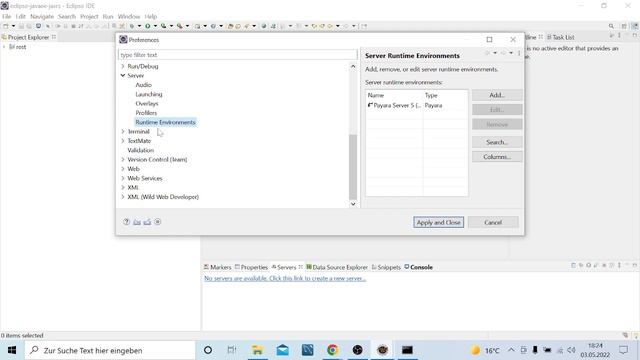Image resolution: width=640 pixels, height=360 pixels.
Task: Click the Type column header
Action: 445,95
